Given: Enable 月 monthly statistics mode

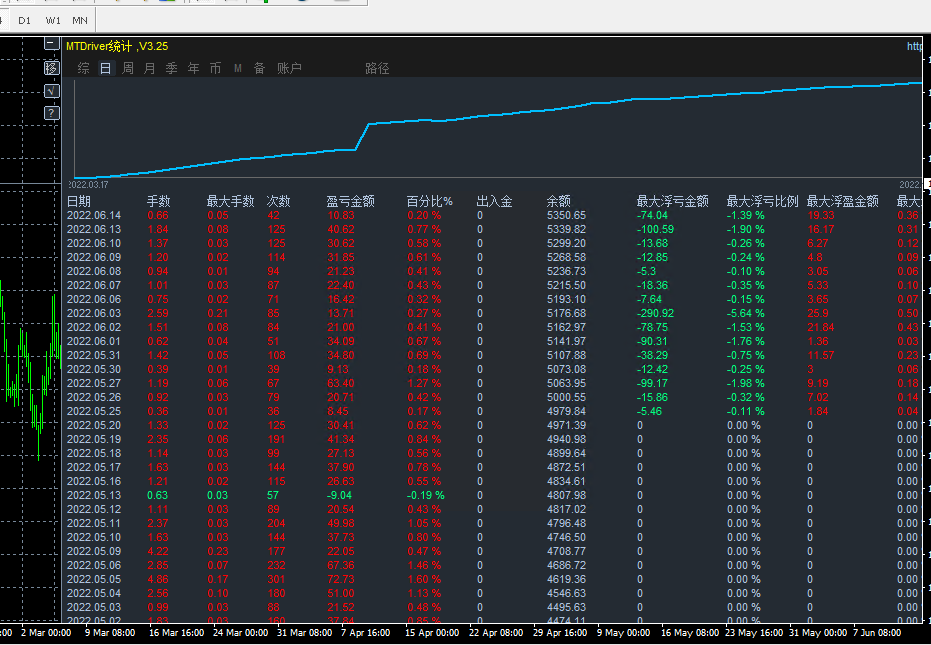Looking at the screenshot, I should tap(148, 67).
